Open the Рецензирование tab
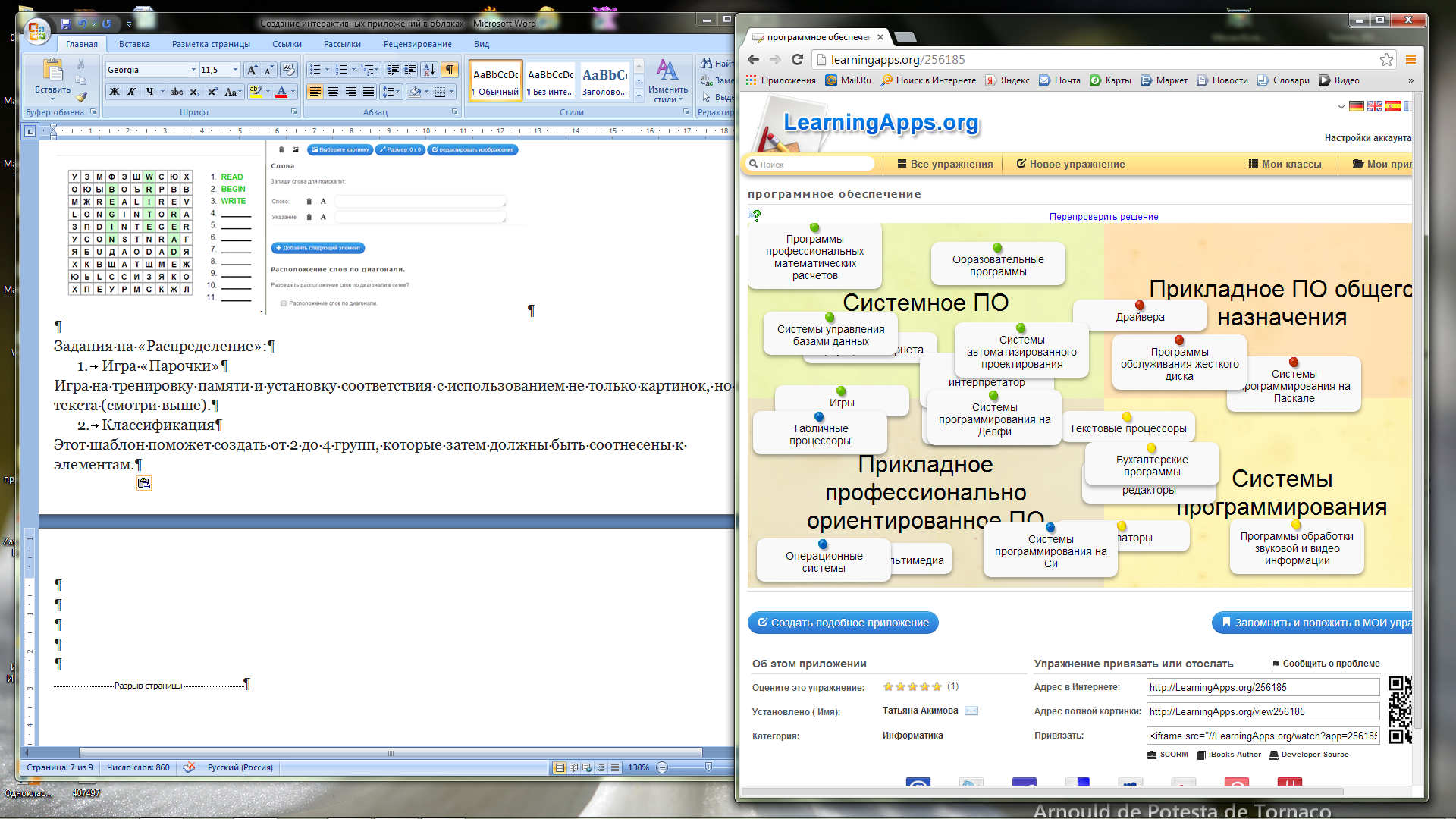Image resolution: width=1456 pixels, height=819 pixels. 418,44
